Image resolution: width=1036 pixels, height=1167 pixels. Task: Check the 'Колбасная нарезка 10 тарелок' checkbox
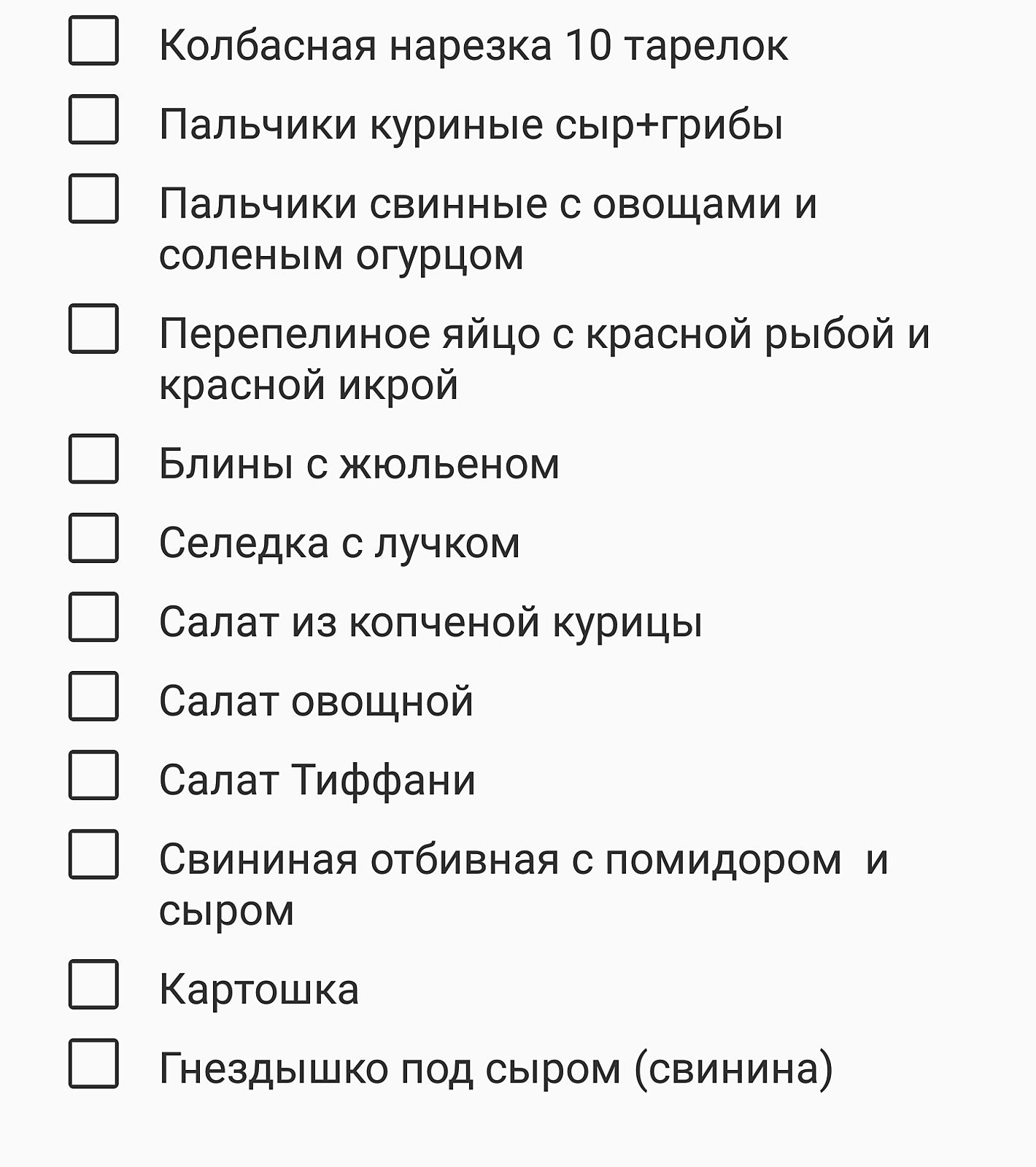point(93,41)
